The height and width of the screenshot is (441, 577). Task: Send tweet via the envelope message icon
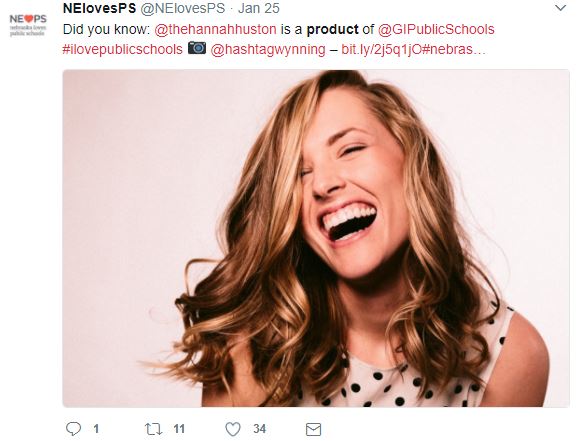pos(314,429)
